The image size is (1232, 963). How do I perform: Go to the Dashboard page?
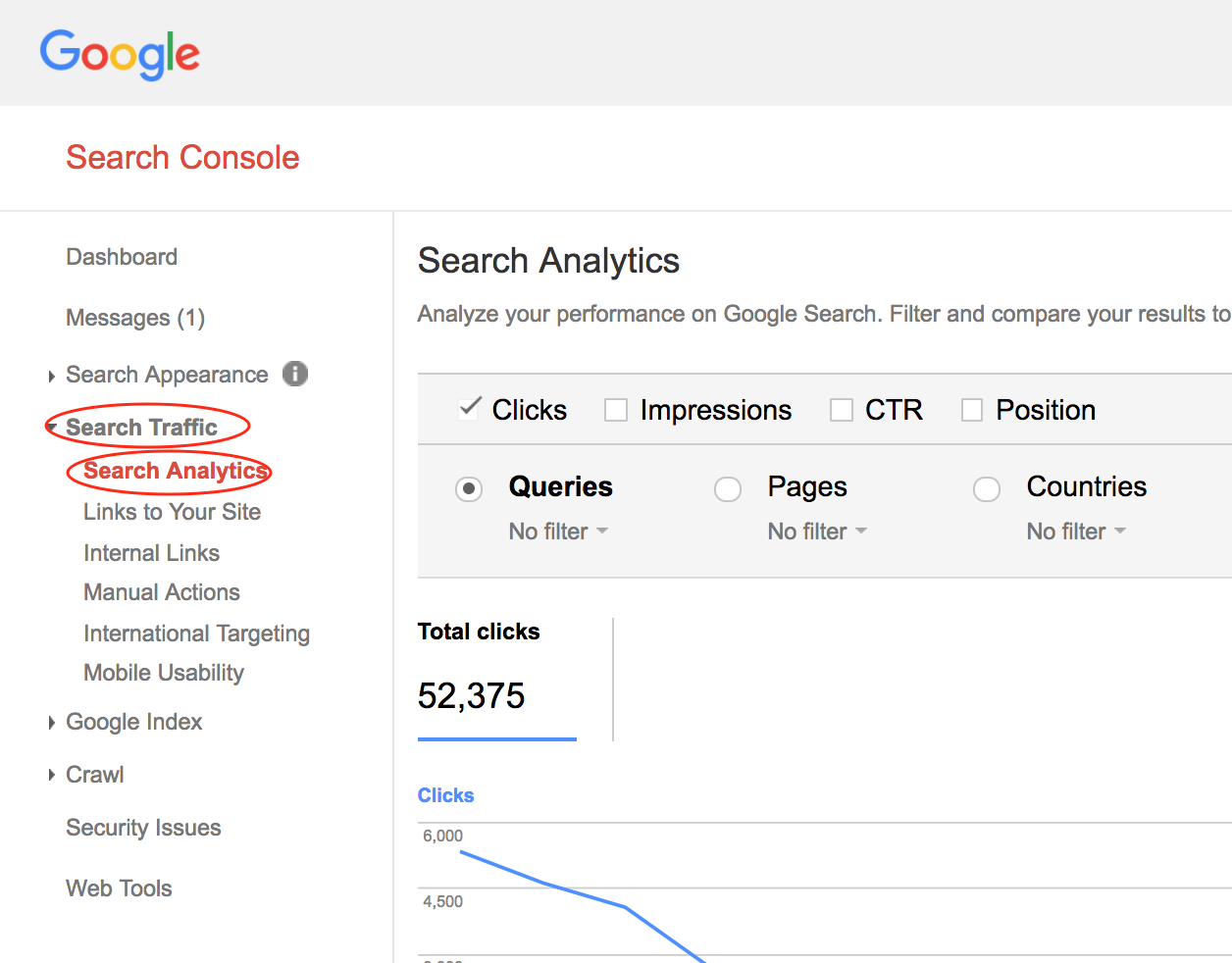pyautogui.click(x=122, y=257)
